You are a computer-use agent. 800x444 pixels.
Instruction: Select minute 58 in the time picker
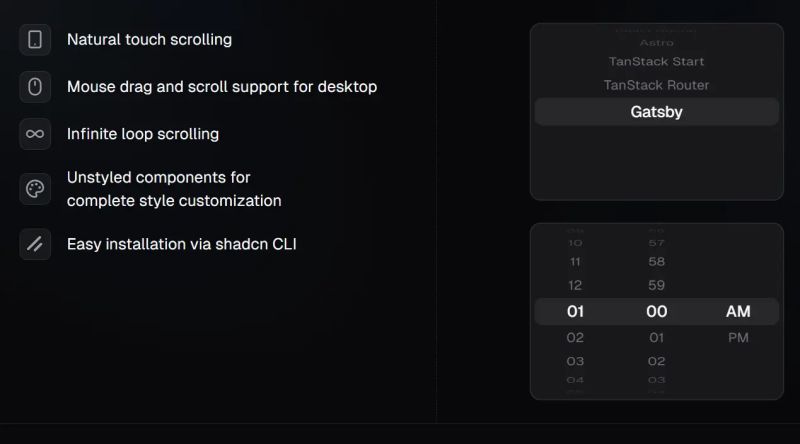pos(656,262)
